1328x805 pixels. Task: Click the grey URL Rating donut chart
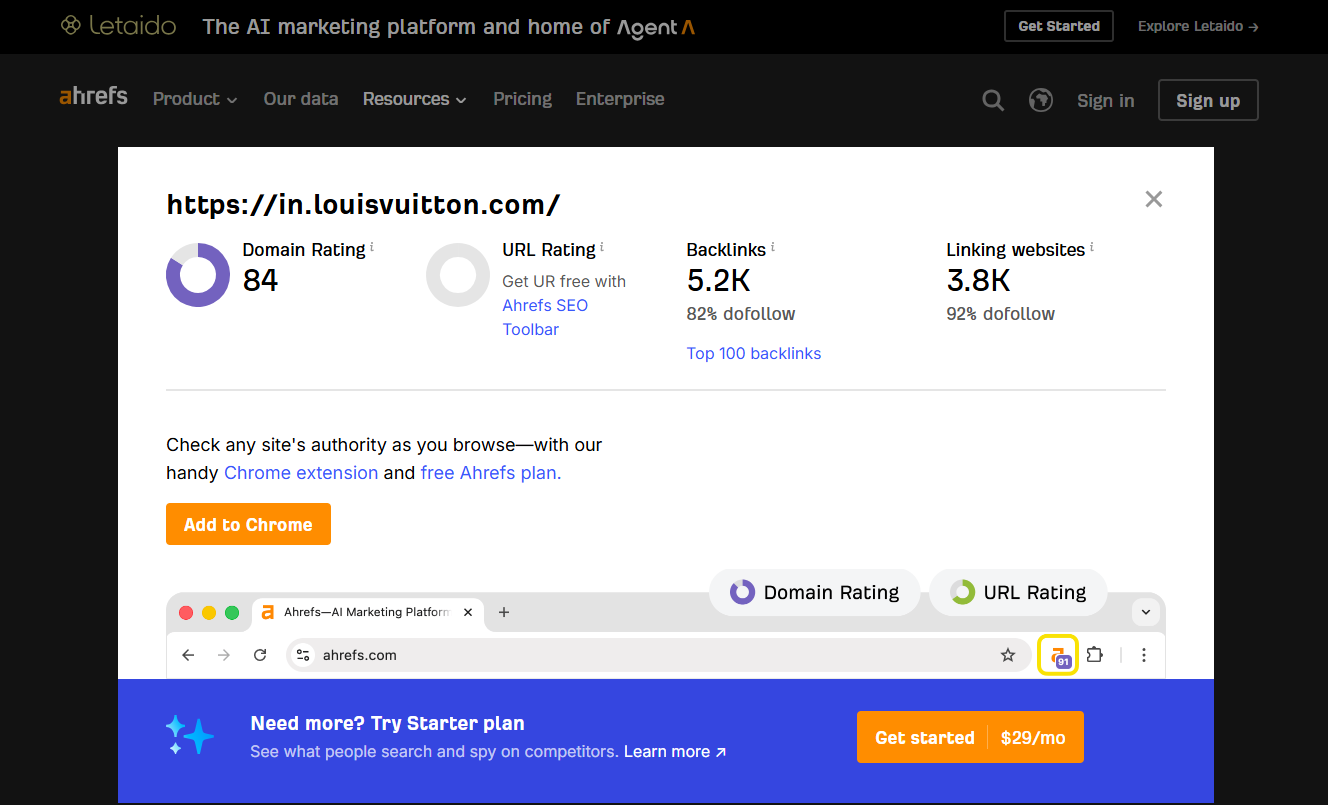pyautogui.click(x=458, y=275)
